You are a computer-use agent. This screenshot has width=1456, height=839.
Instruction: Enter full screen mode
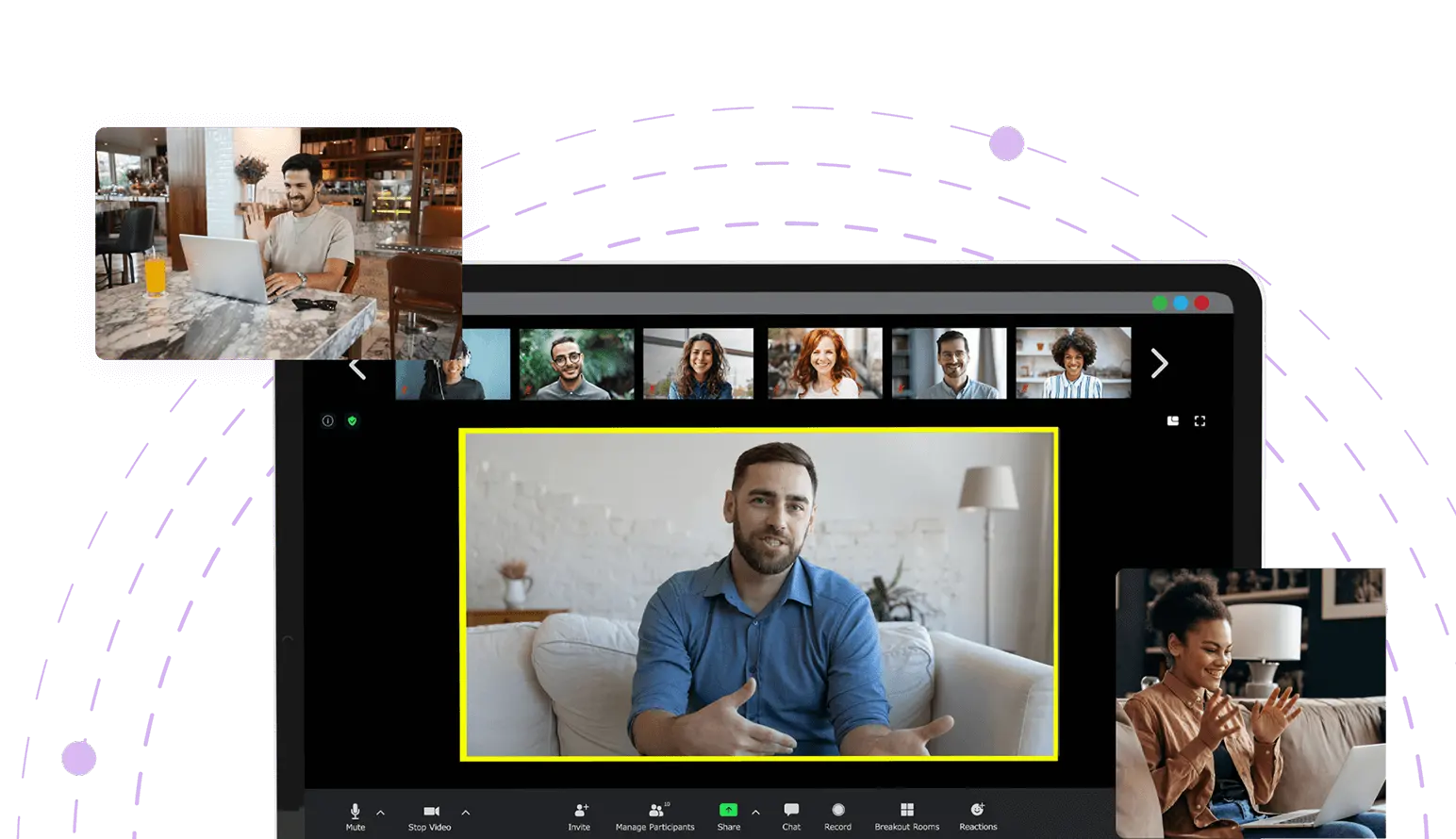pos(1200,421)
